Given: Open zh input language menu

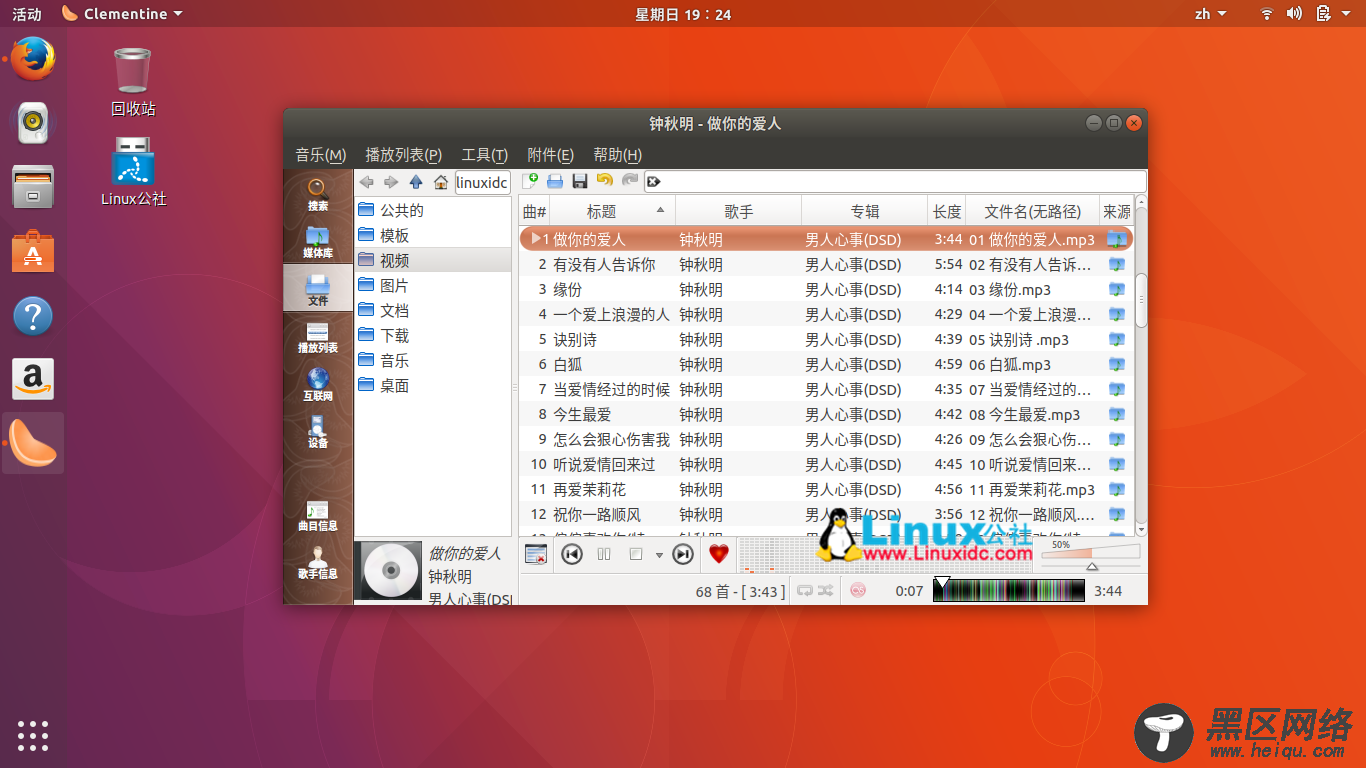Looking at the screenshot, I should click(1210, 14).
